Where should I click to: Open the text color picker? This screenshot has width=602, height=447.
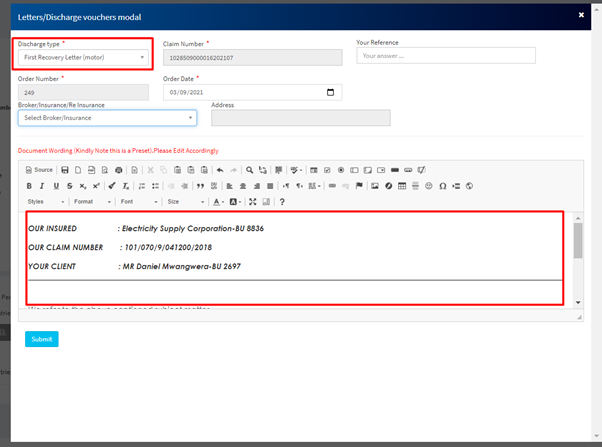point(218,202)
